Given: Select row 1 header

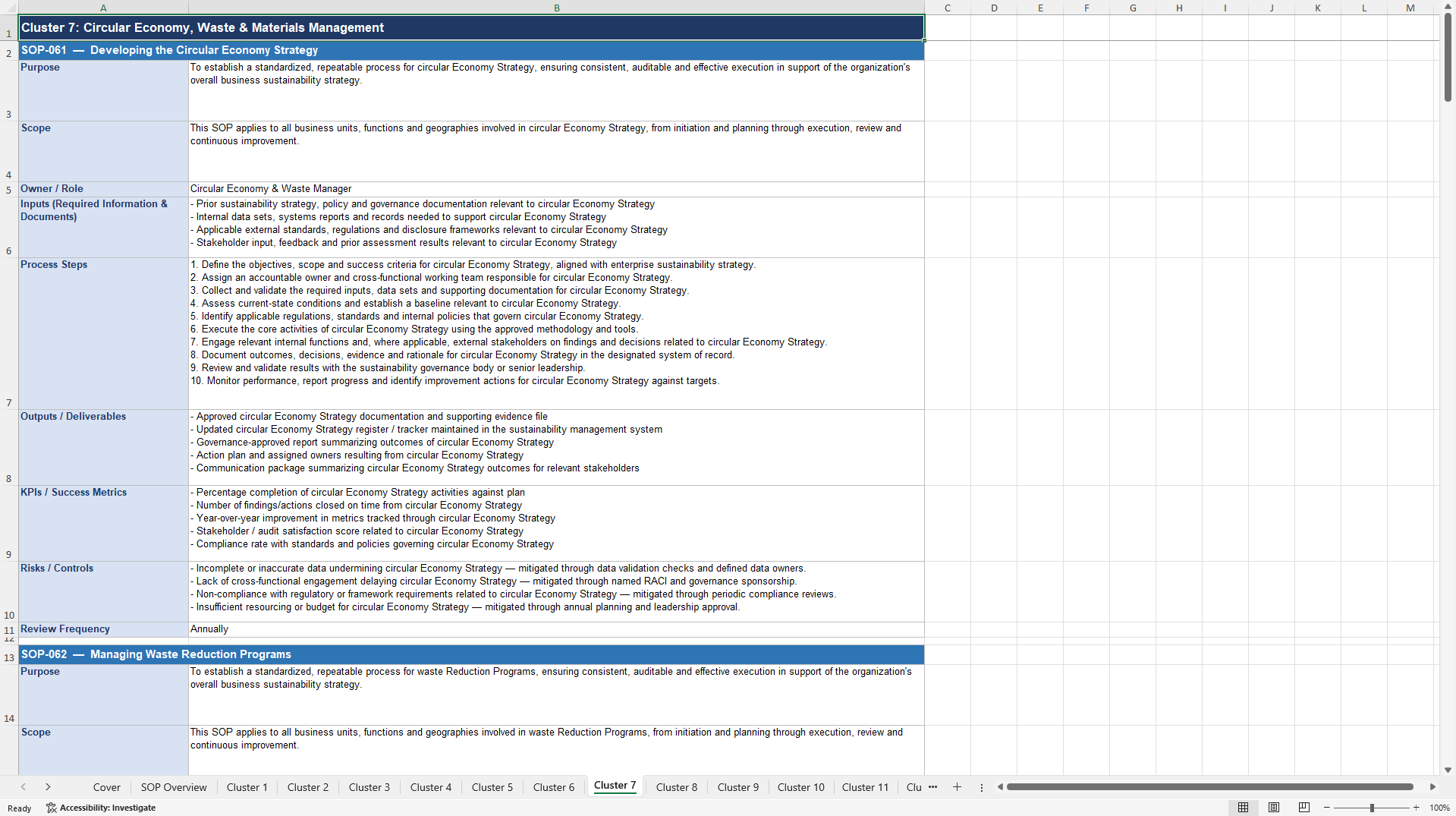Looking at the screenshot, I should tap(9, 28).
